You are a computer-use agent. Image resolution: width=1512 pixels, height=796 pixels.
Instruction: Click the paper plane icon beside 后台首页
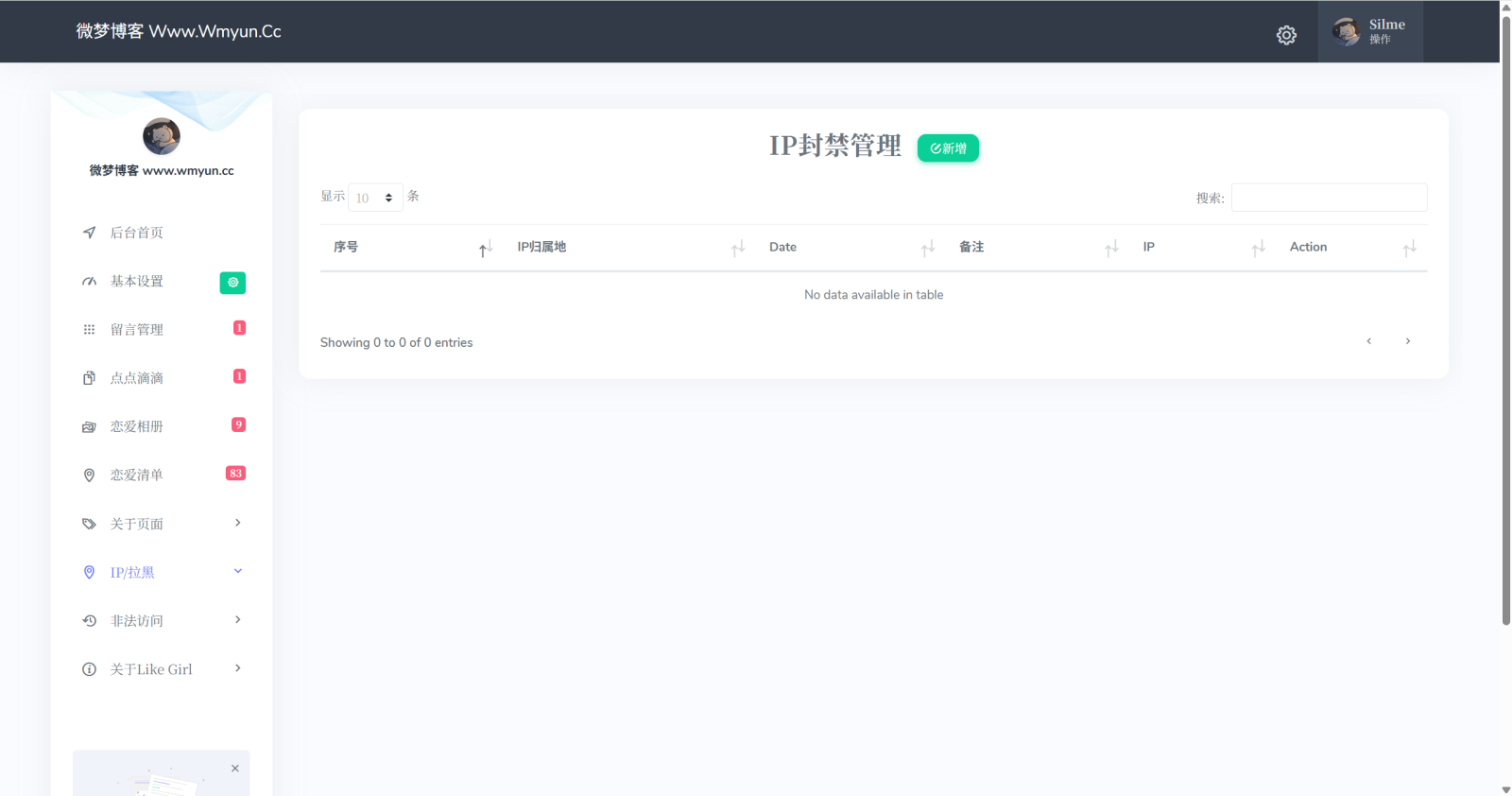point(89,233)
